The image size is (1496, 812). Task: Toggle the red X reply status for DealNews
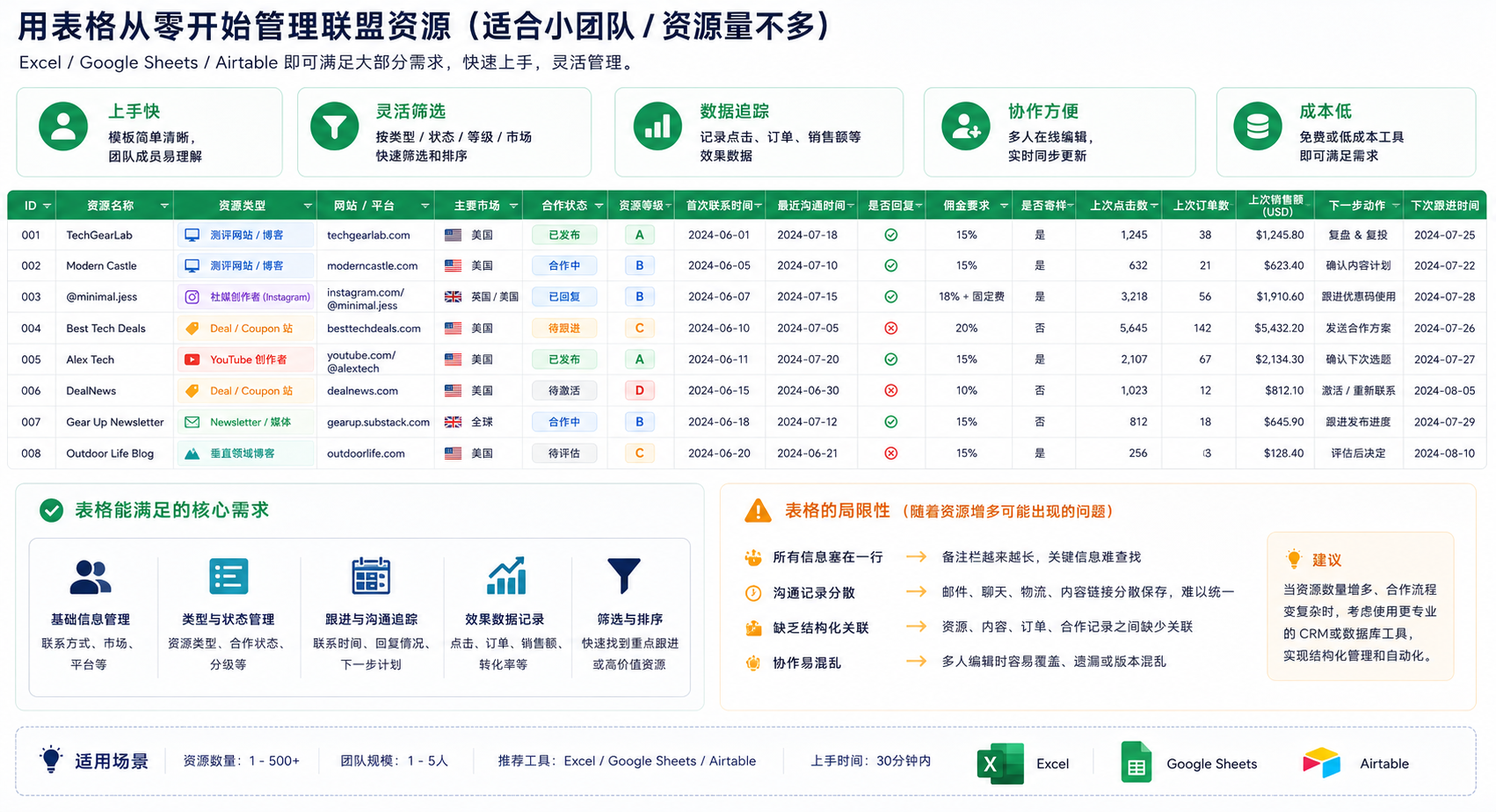890,390
